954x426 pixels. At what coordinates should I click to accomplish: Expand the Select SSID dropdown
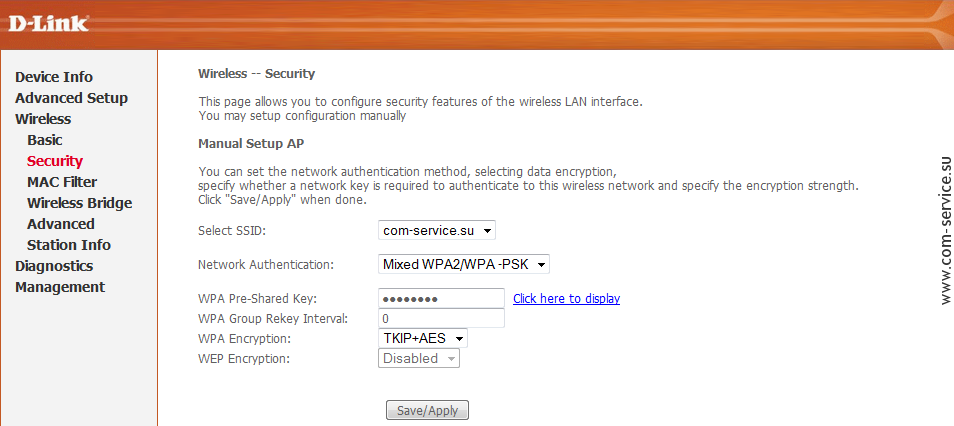pos(437,231)
